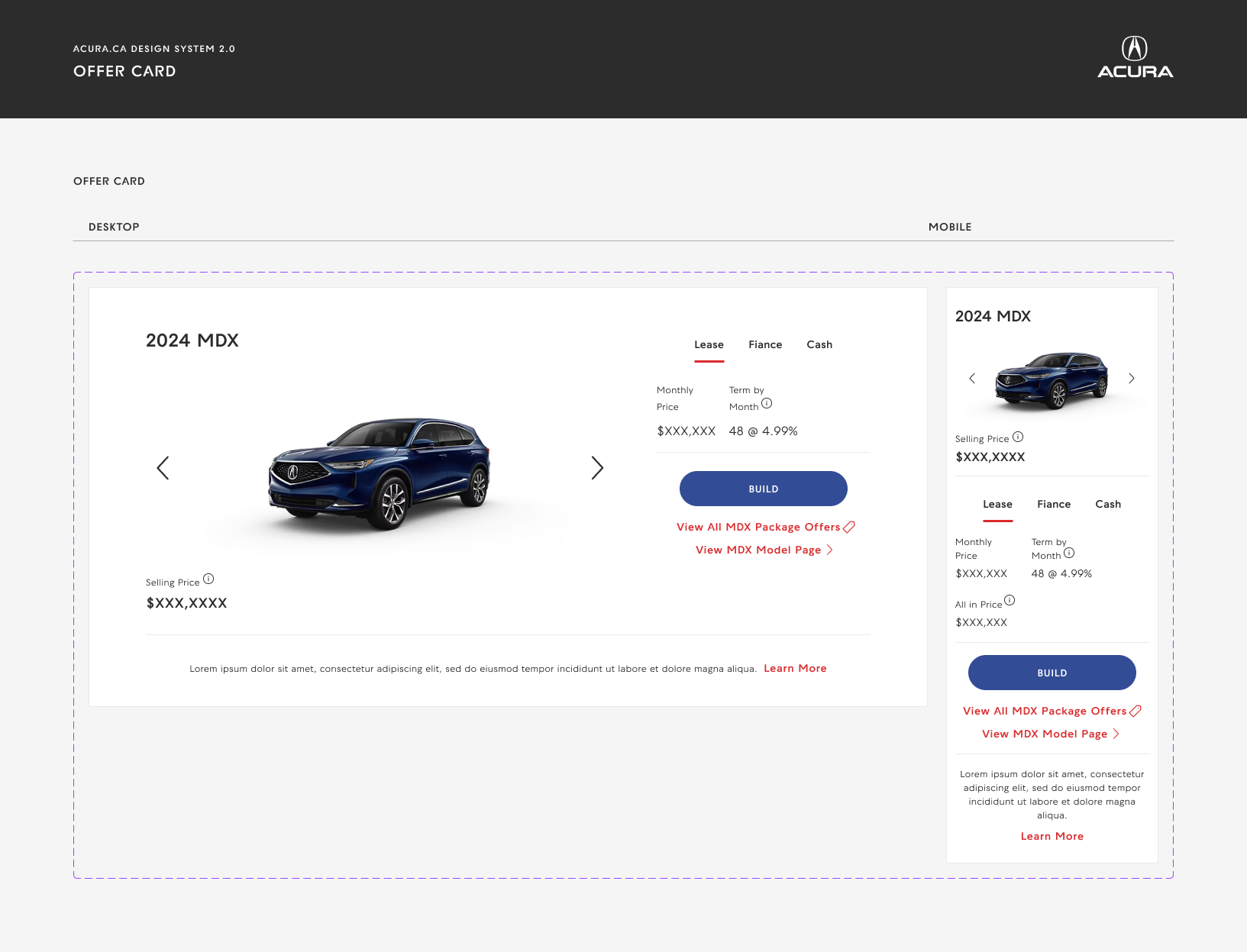
Task: Open info icon beside mobile Selling Price
Action: coord(1018,437)
